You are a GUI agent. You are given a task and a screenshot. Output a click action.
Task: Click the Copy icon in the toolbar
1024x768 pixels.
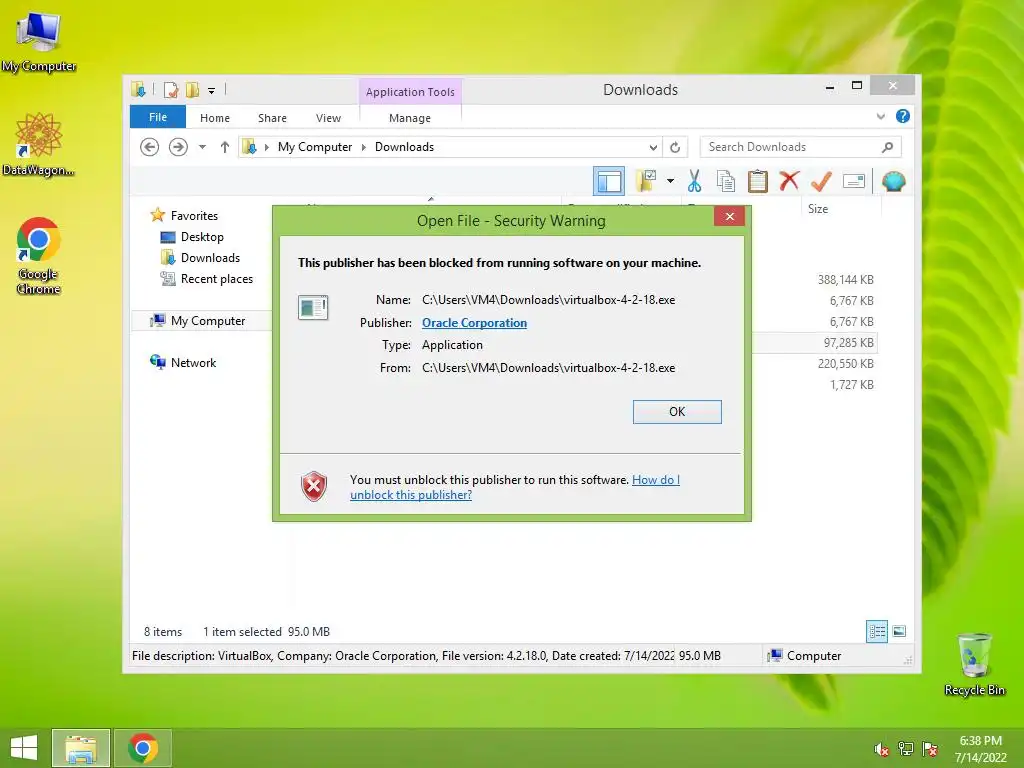point(726,181)
